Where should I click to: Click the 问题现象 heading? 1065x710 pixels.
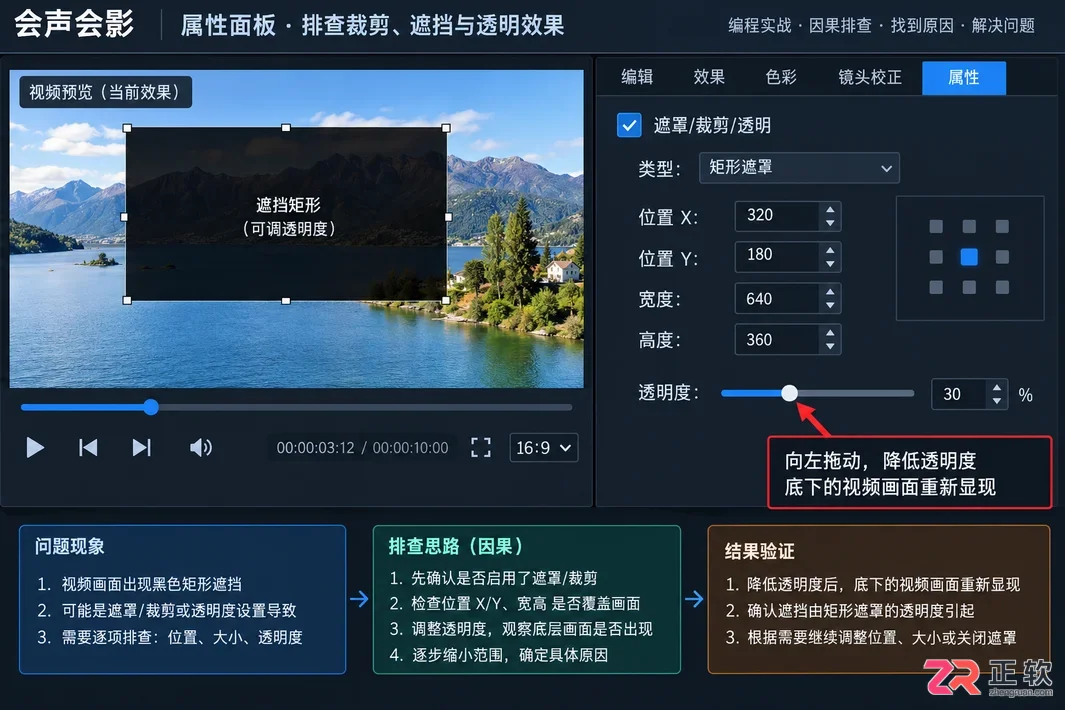(x=69, y=546)
